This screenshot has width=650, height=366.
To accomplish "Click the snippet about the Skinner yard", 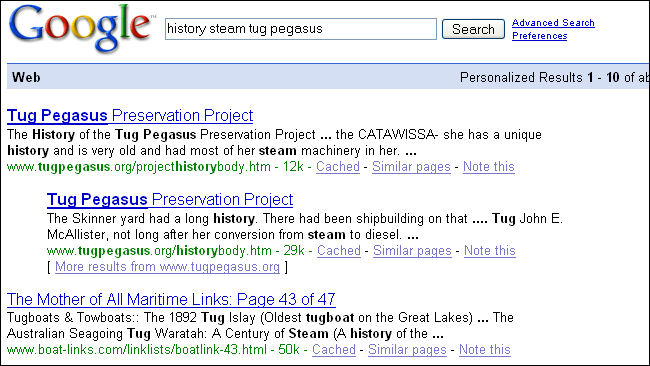I will (305, 226).
